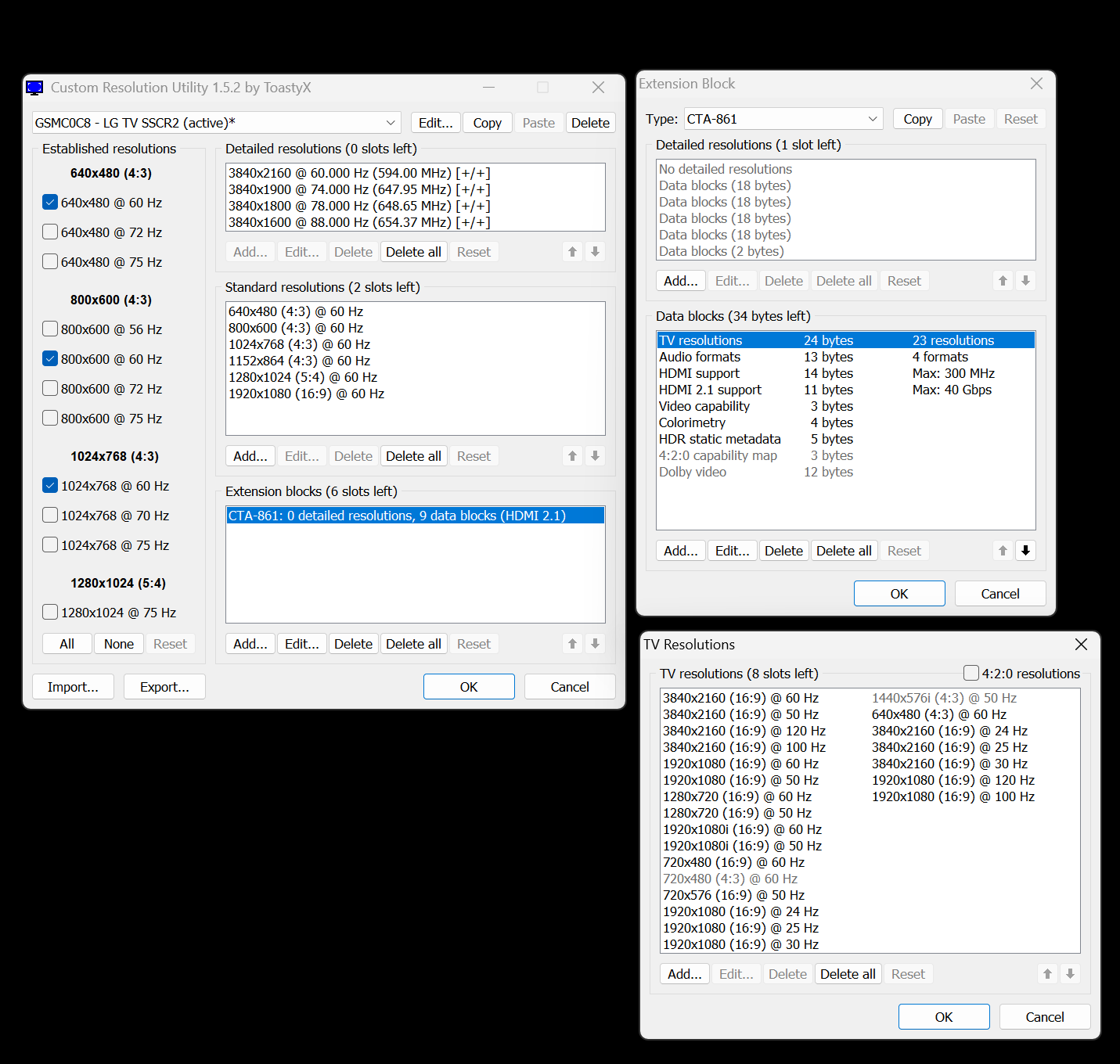This screenshot has width=1120, height=1064.
Task: Click All to select every established resolution
Action: (x=67, y=643)
